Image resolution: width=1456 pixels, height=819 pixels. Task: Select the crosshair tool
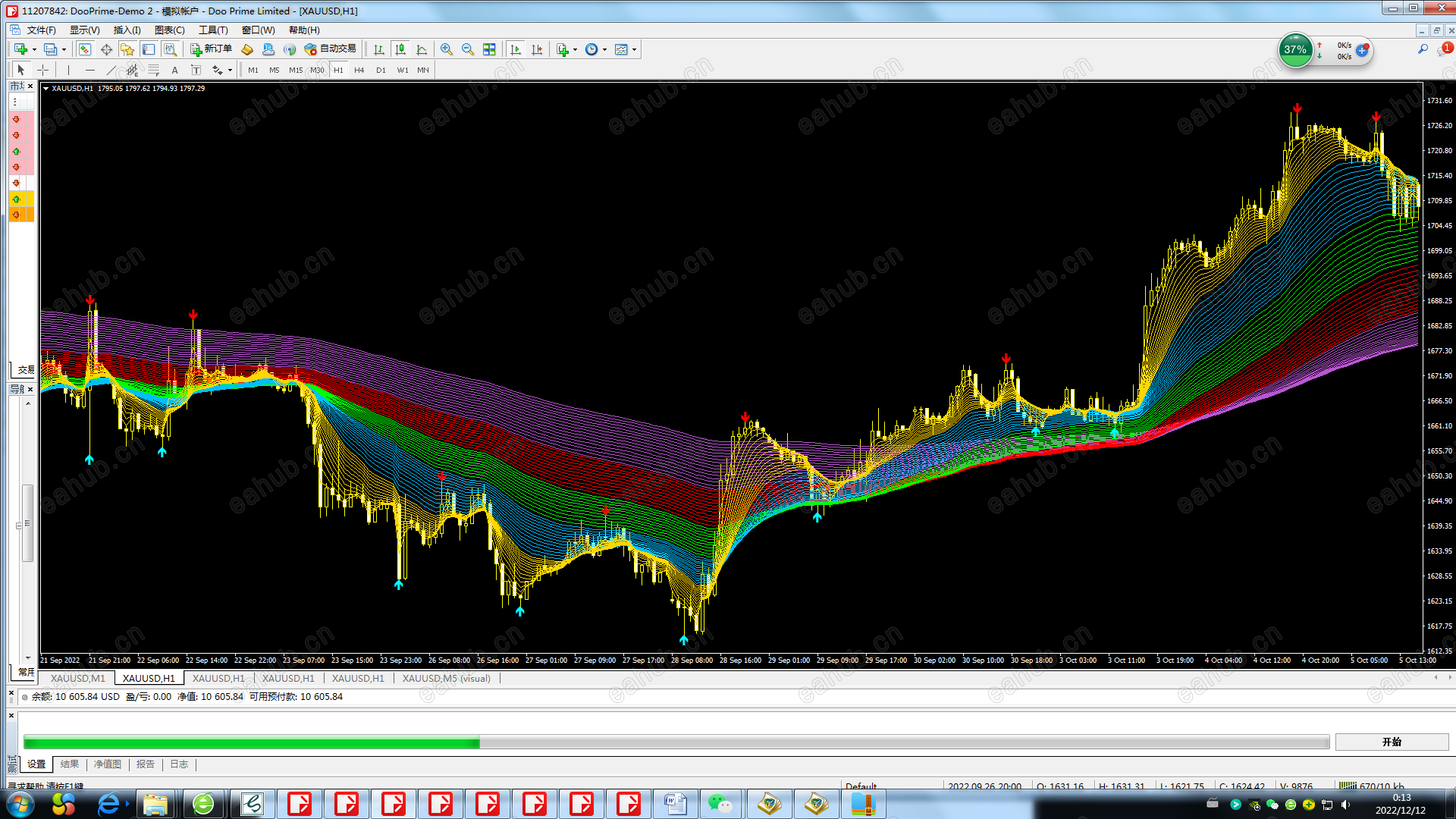pyautogui.click(x=43, y=70)
